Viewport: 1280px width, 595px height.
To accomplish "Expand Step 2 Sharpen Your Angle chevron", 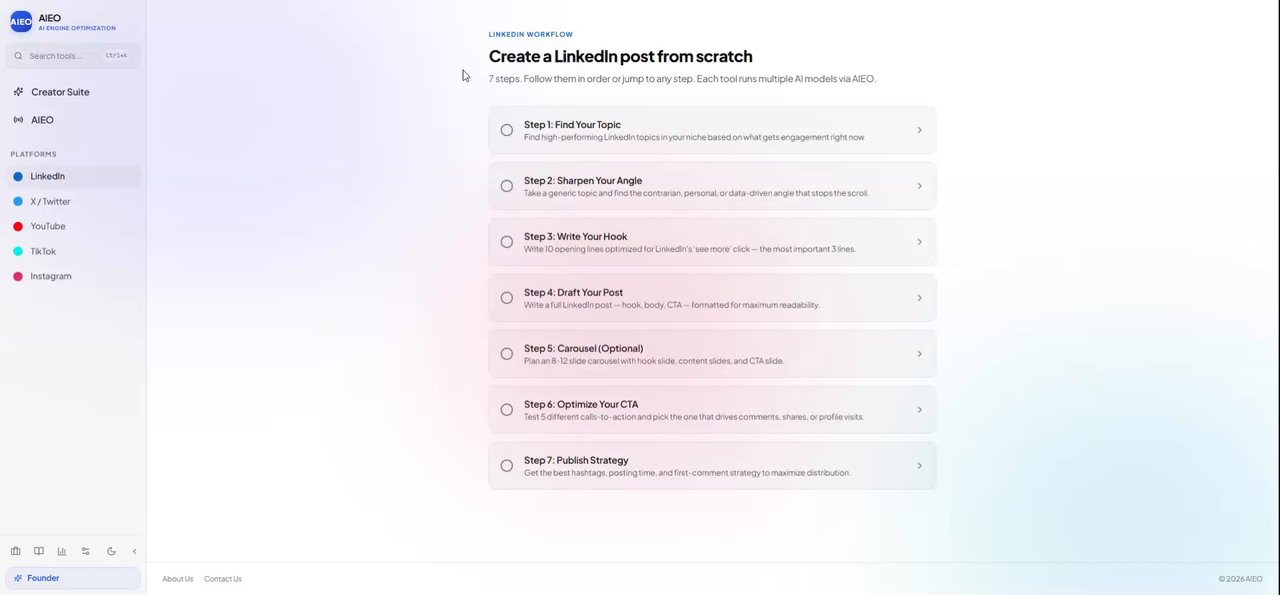I will [x=919, y=186].
